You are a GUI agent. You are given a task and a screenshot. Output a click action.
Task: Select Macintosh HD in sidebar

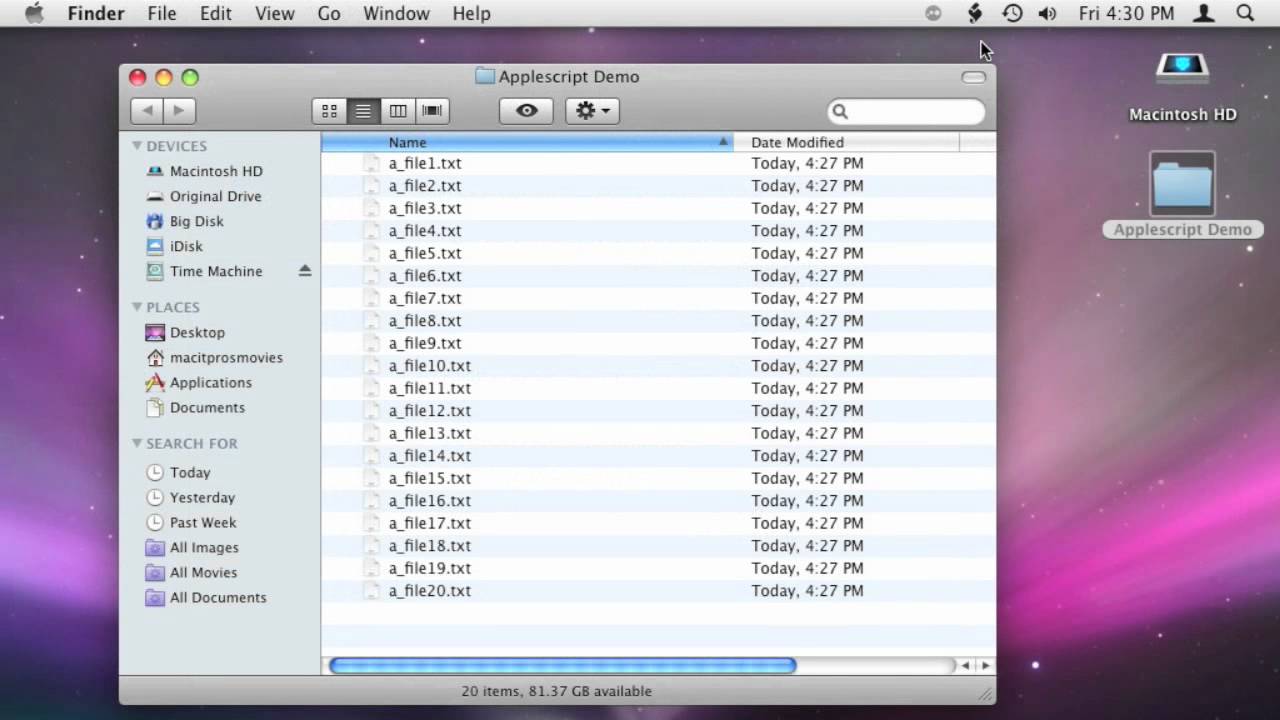pos(216,171)
